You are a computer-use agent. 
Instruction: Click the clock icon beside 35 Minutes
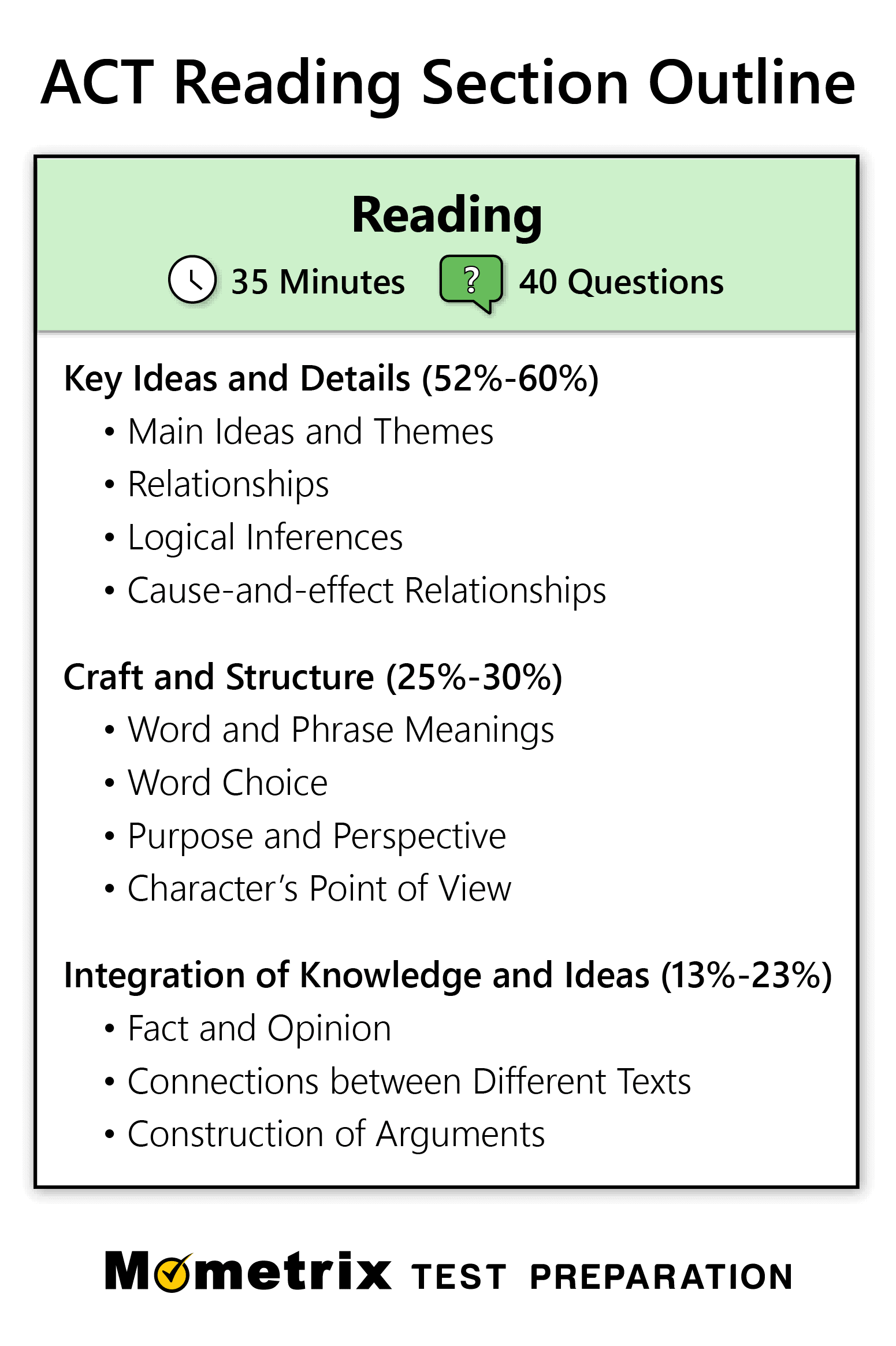(192, 280)
